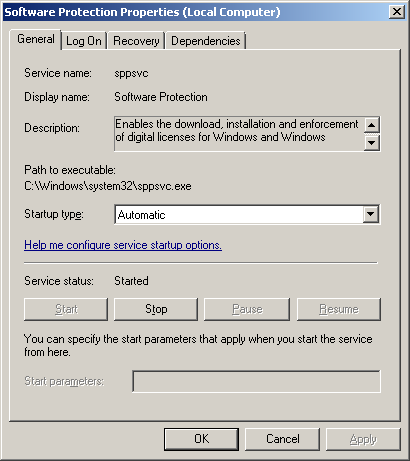Expand the Startup type dropdown arrow
This screenshot has width=410, height=461.
click(371, 214)
